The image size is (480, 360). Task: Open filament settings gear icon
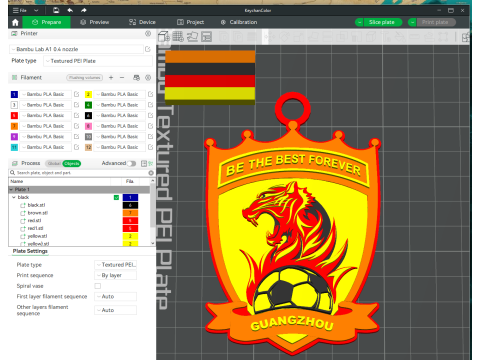point(148,78)
